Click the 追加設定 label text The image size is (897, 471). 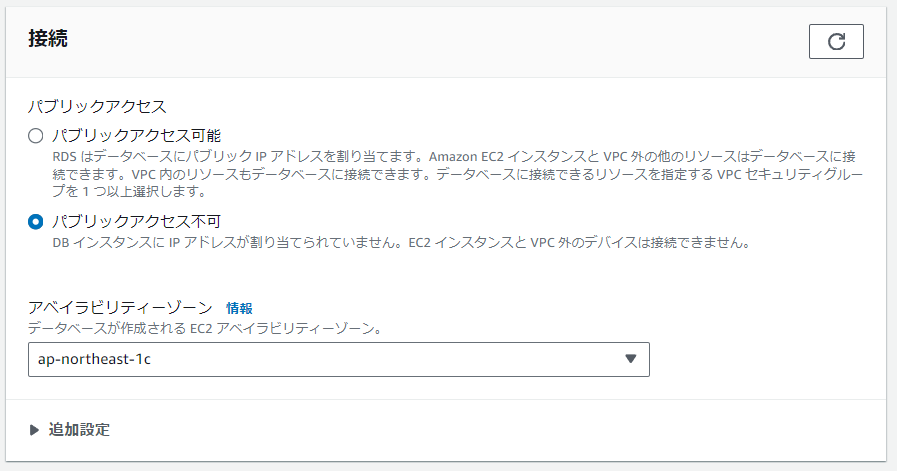click(79, 430)
